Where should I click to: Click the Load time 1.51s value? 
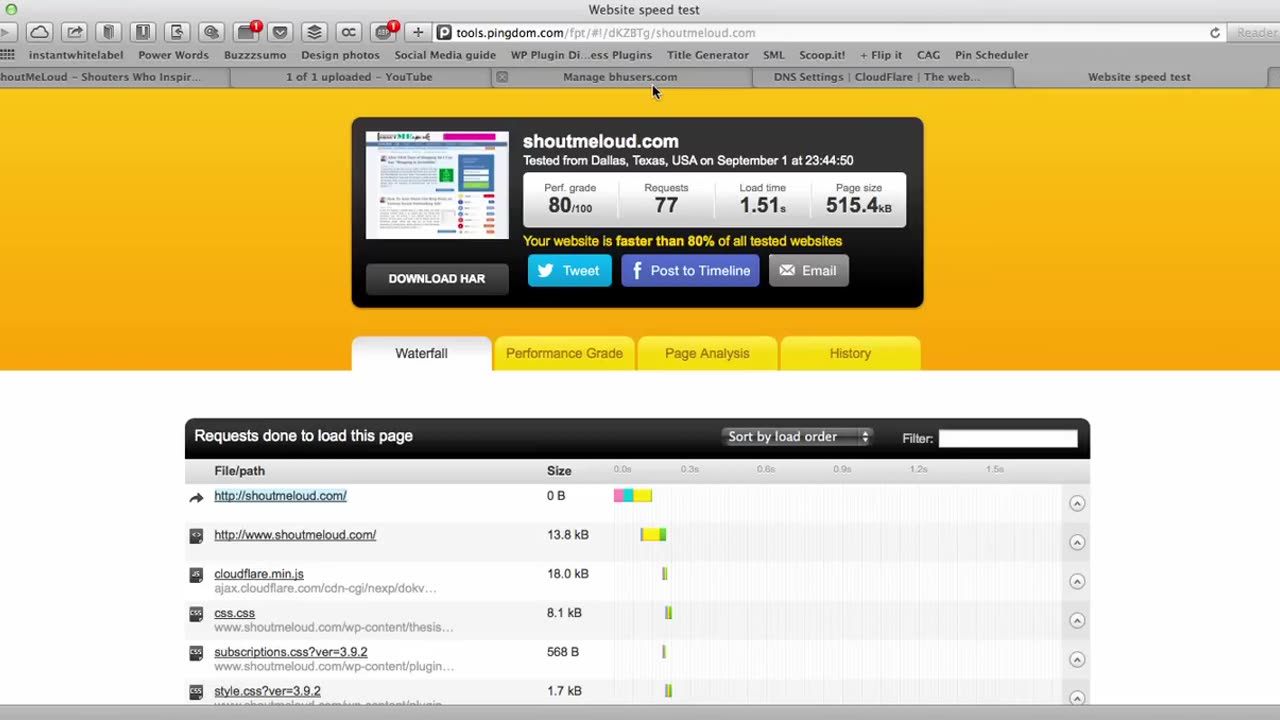point(762,205)
